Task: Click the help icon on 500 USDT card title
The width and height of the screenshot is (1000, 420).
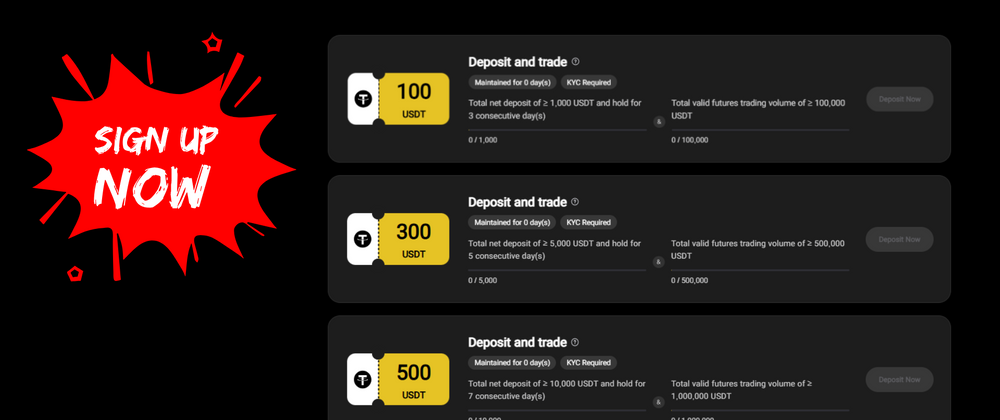Action: pyautogui.click(x=575, y=342)
